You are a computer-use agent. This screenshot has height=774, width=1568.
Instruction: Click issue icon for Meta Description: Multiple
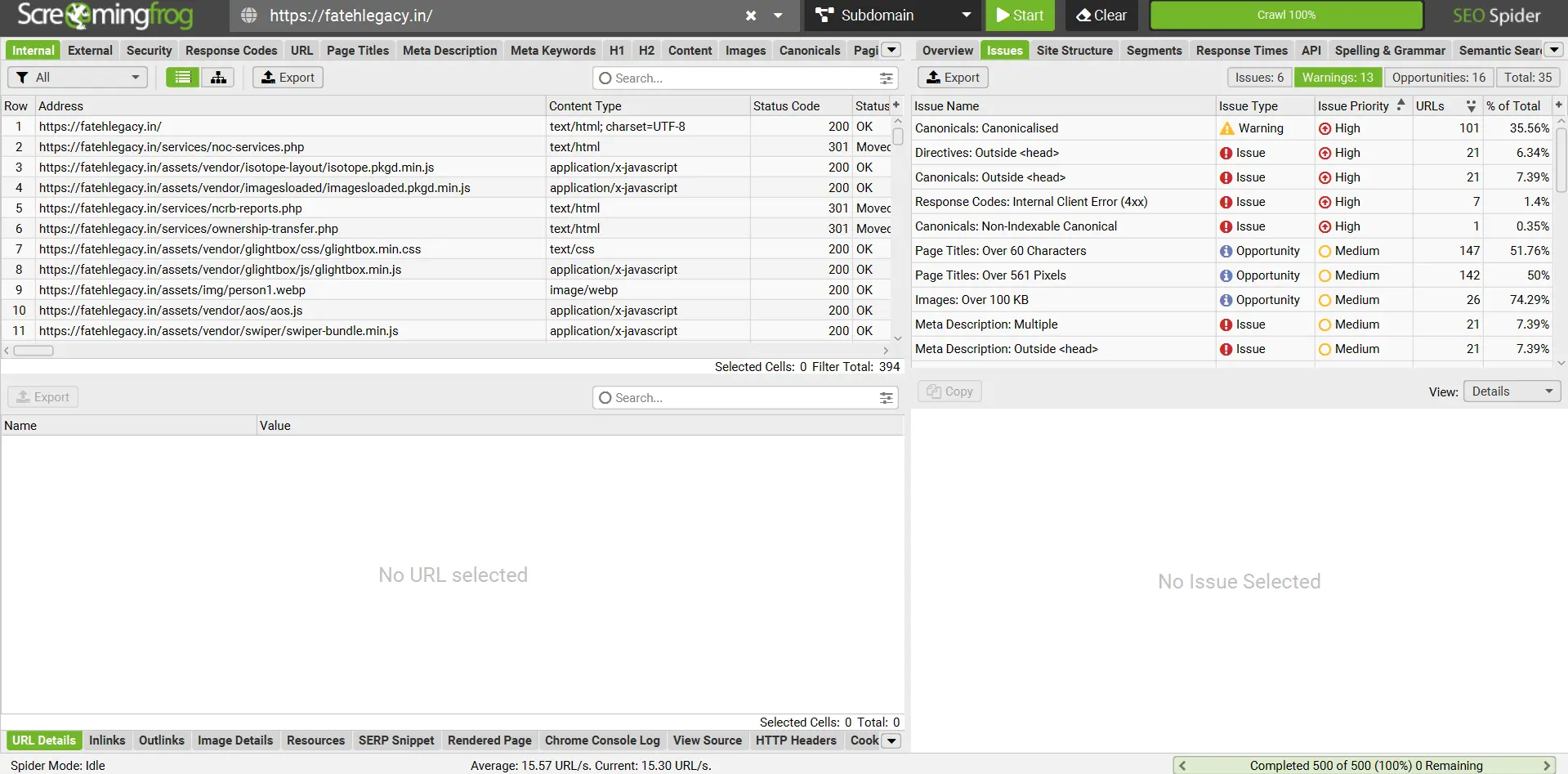tap(1226, 324)
